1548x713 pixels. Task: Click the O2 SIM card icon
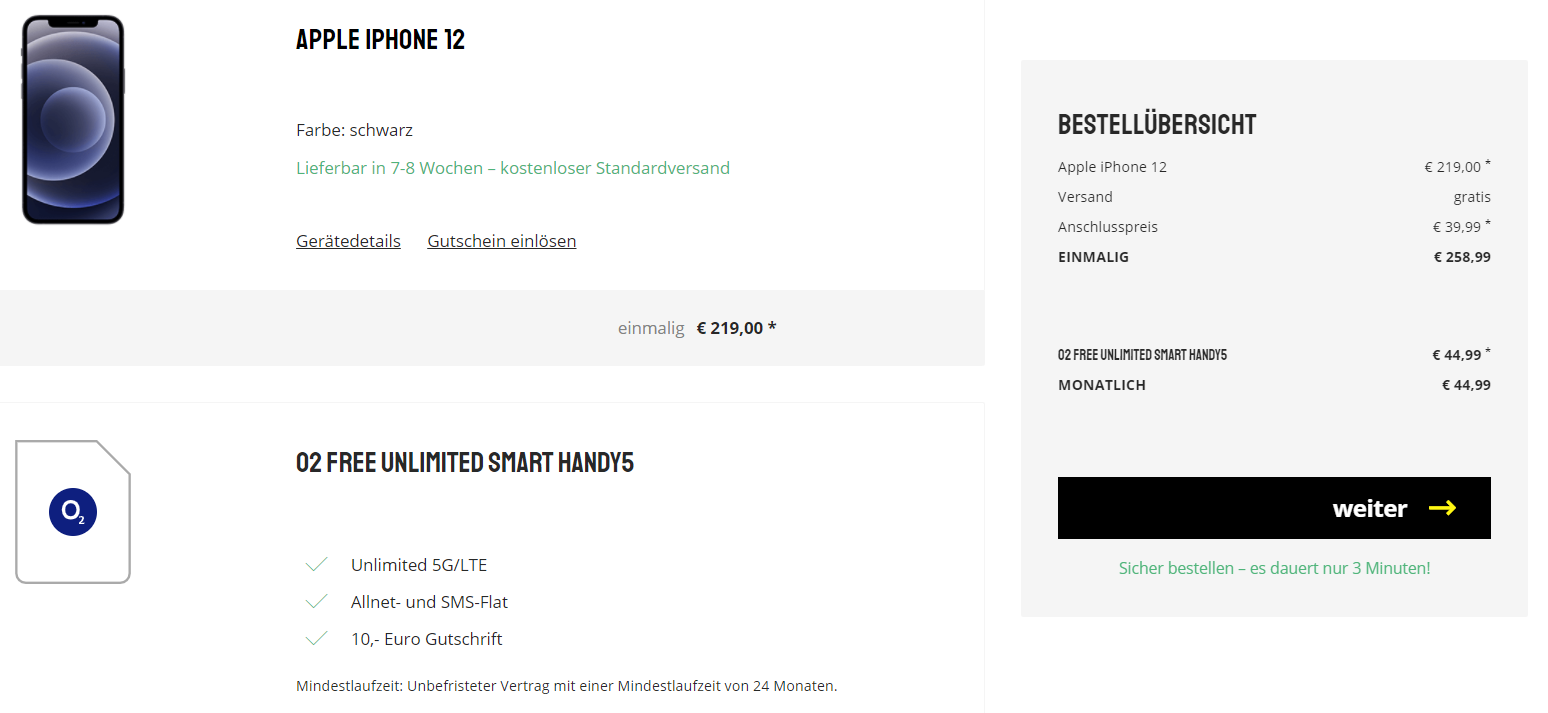pos(73,511)
